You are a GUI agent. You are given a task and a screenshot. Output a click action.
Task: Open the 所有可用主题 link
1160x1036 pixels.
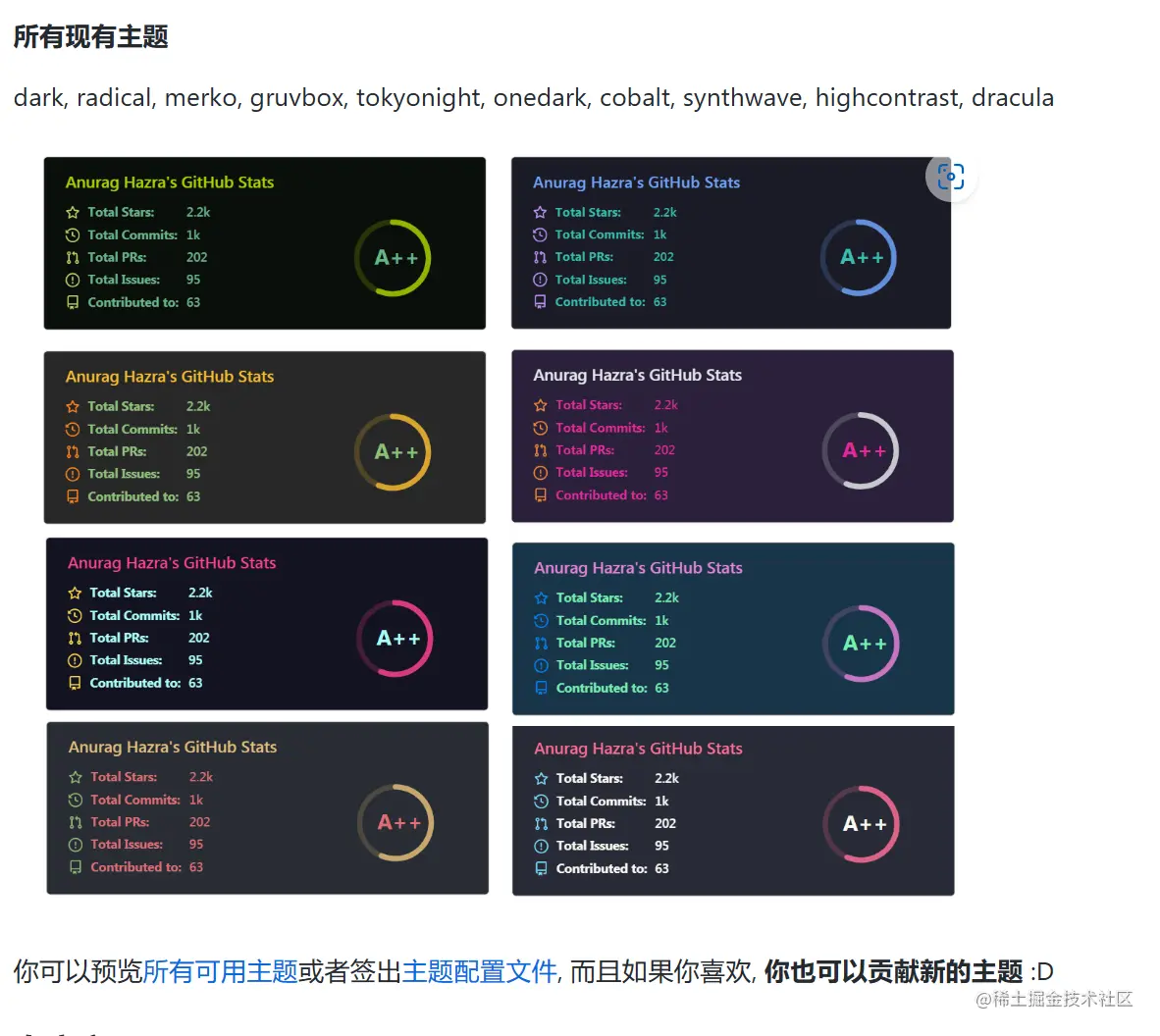tap(220, 971)
